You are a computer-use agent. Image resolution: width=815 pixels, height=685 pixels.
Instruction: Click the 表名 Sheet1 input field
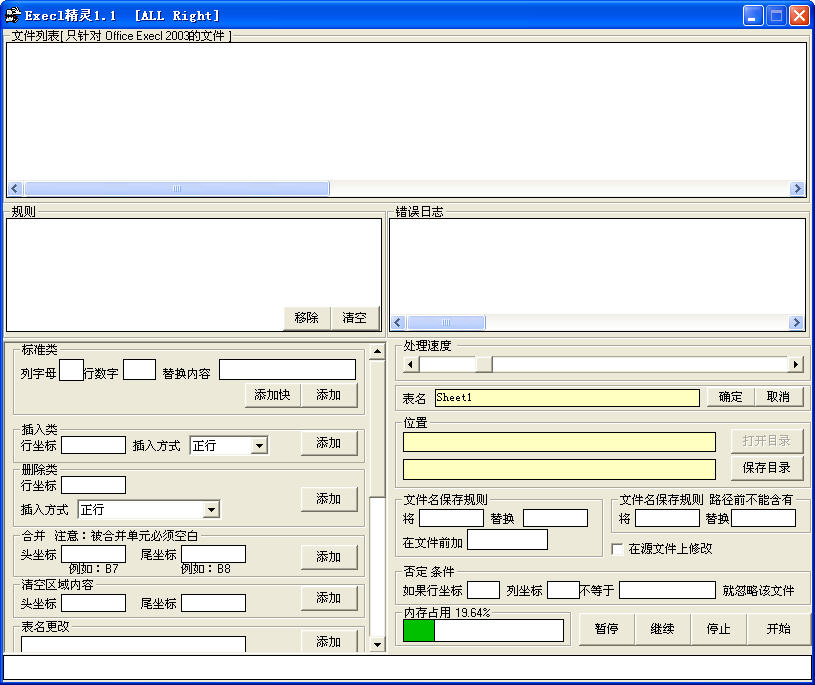tap(566, 398)
